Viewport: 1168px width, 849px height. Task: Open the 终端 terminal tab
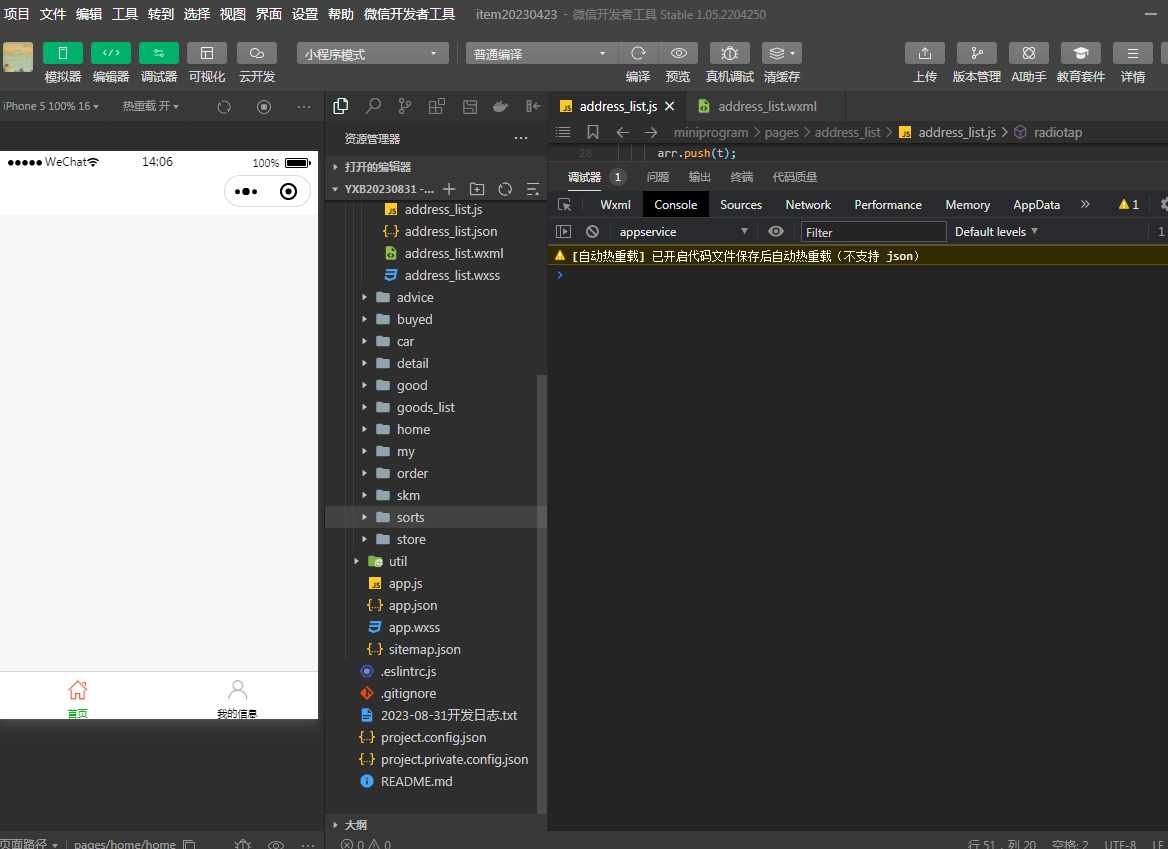(x=741, y=177)
